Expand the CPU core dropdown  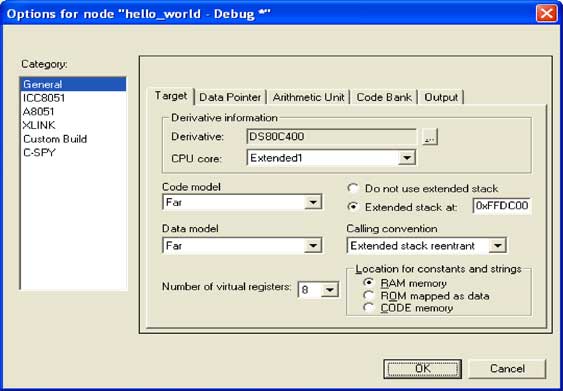click(x=407, y=158)
